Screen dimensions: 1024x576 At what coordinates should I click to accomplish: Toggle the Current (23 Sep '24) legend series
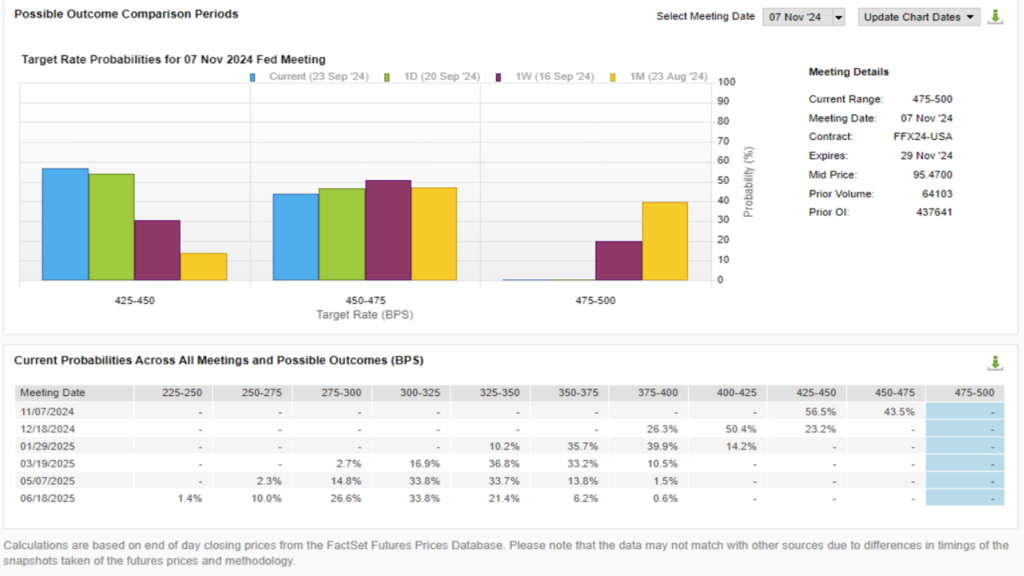point(310,76)
